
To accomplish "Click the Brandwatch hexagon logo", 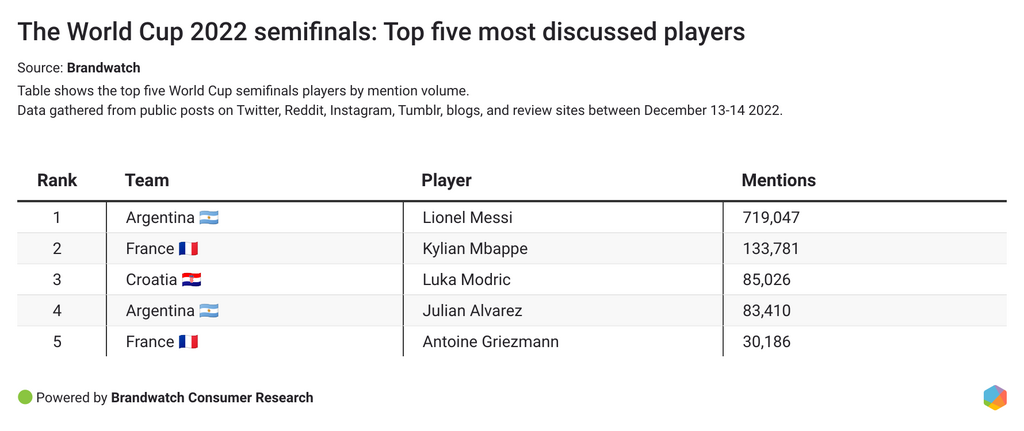I will (x=994, y=397).
